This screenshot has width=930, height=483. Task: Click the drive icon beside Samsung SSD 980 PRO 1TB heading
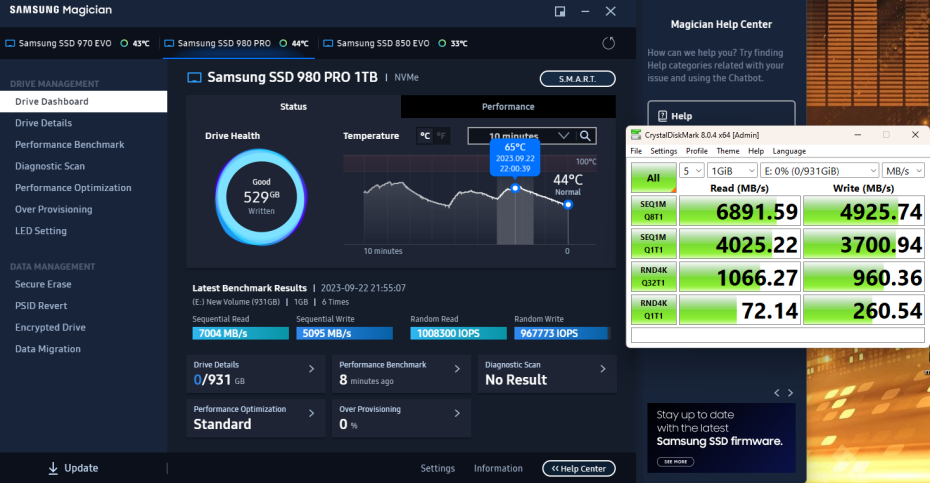tap(195, 77)
